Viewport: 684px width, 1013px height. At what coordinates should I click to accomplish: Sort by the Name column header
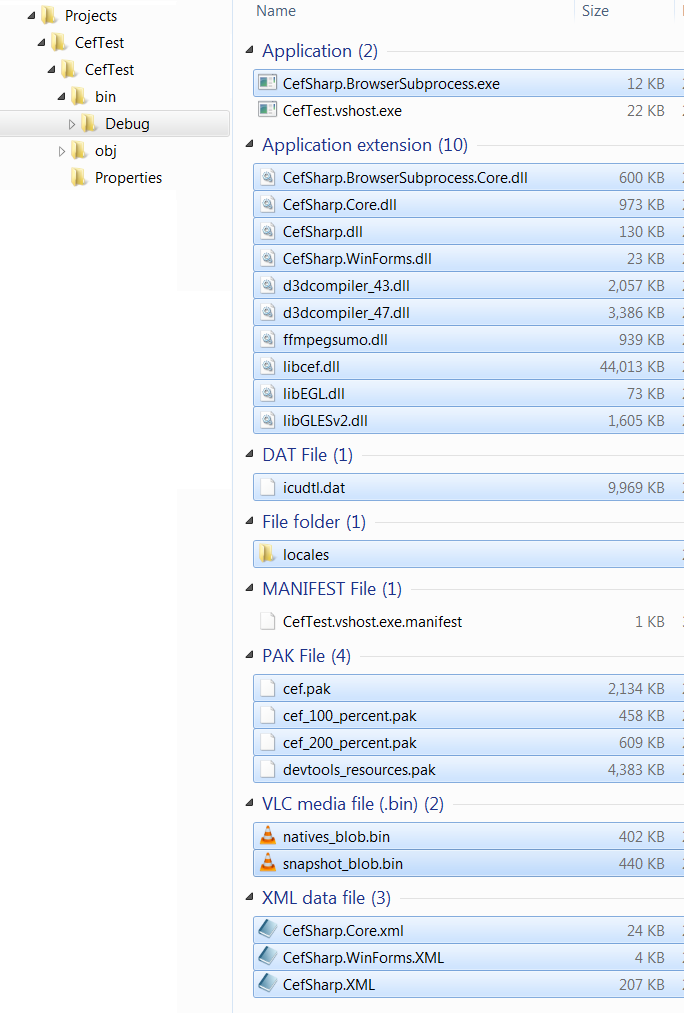coord(276,11)
